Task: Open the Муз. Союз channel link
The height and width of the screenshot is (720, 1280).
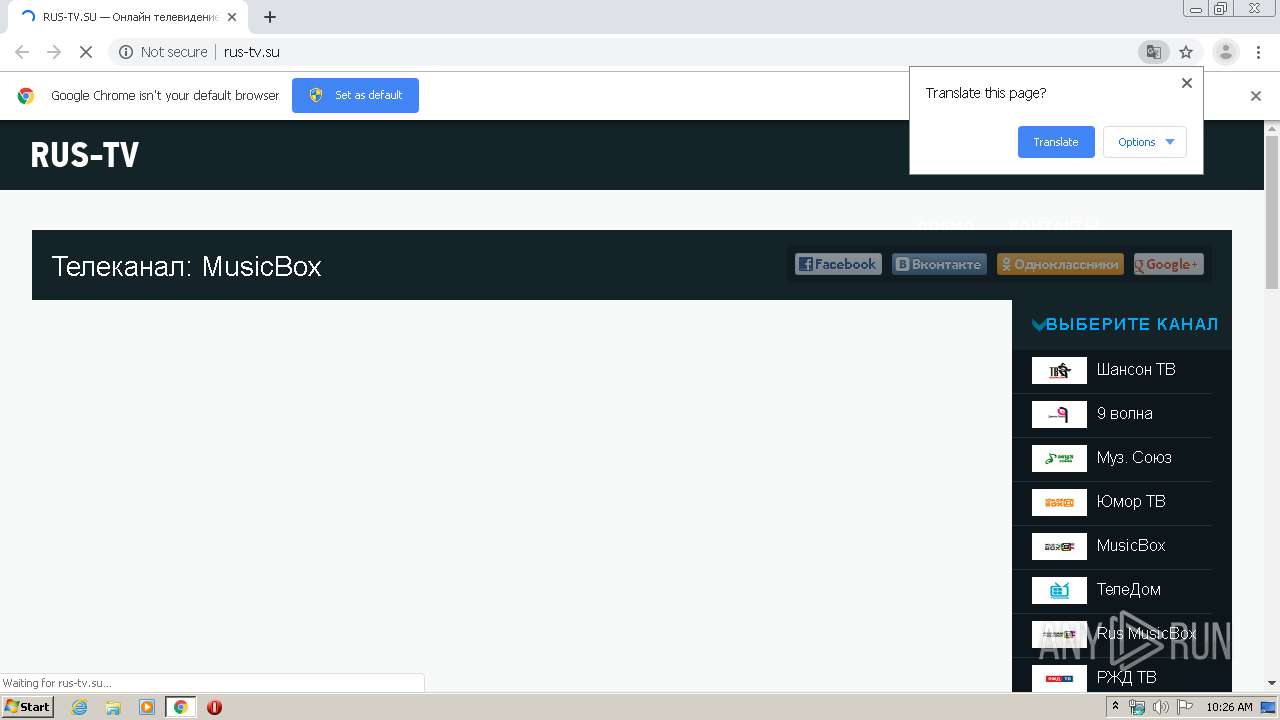Action: 1134,457
